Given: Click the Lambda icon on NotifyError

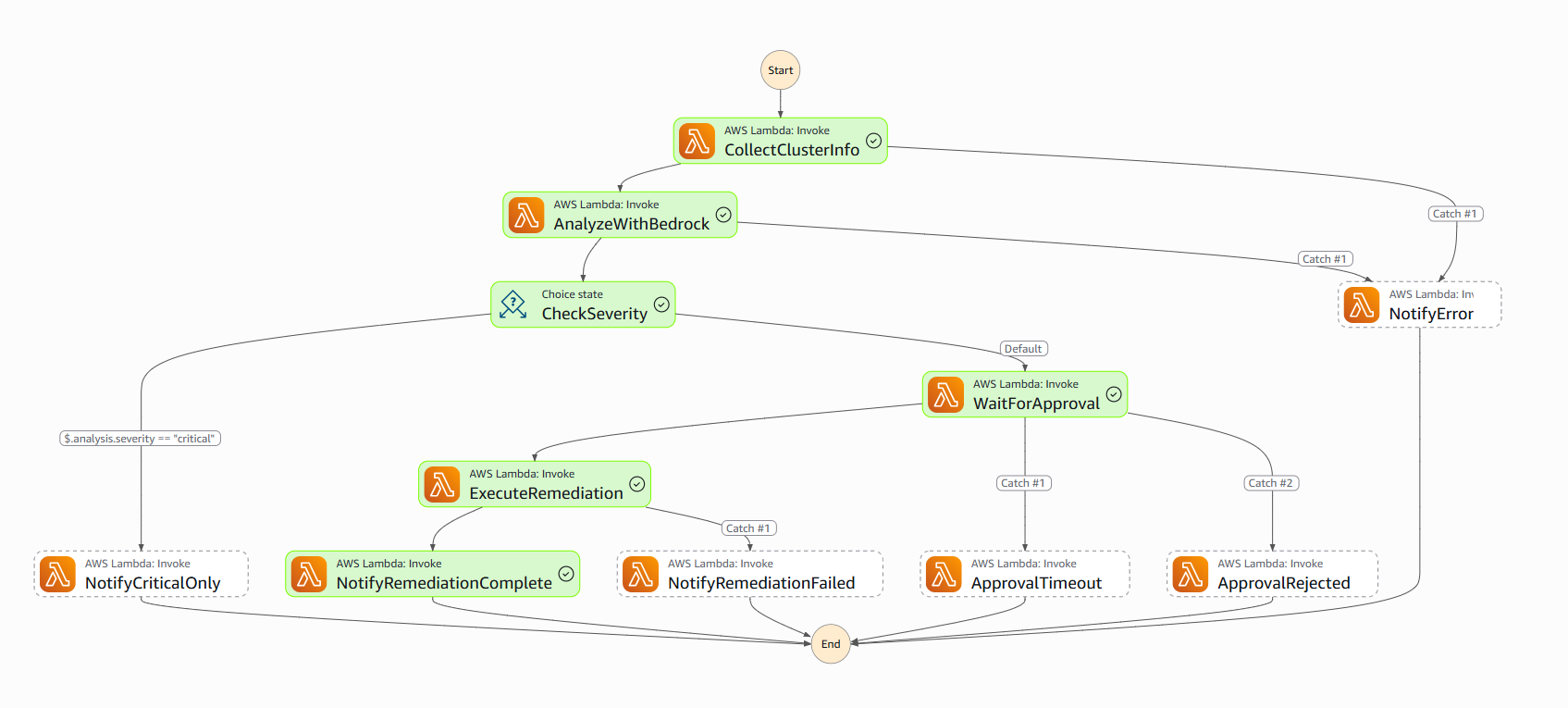Looking at the screenshot, I should pos(1362,304).
